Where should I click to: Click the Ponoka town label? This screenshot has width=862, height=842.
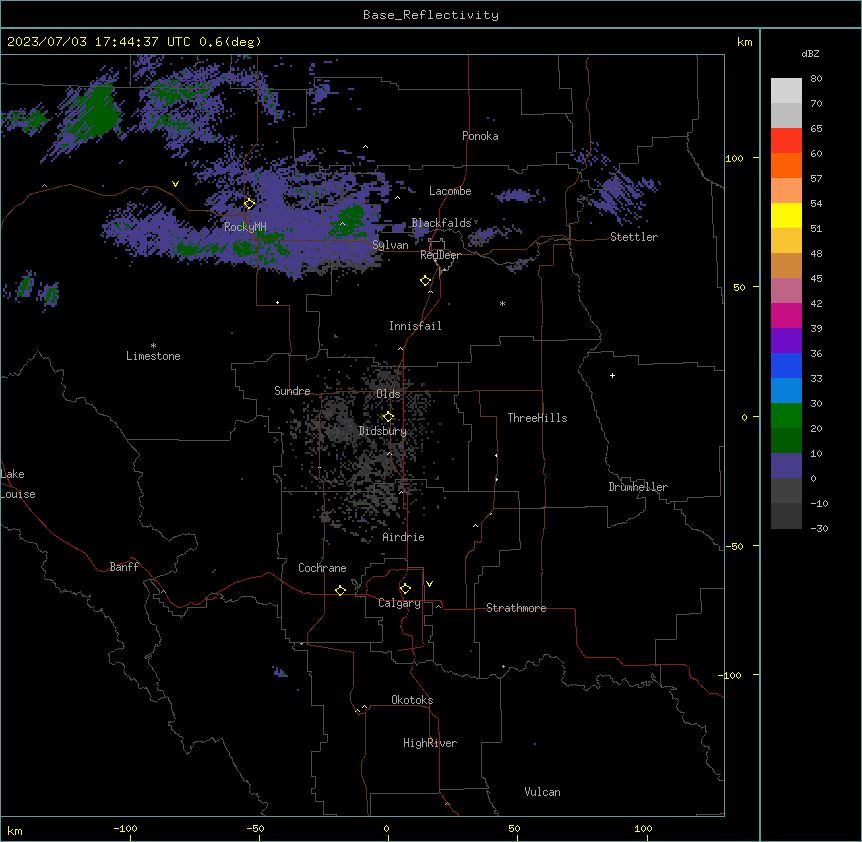point(480,136)
